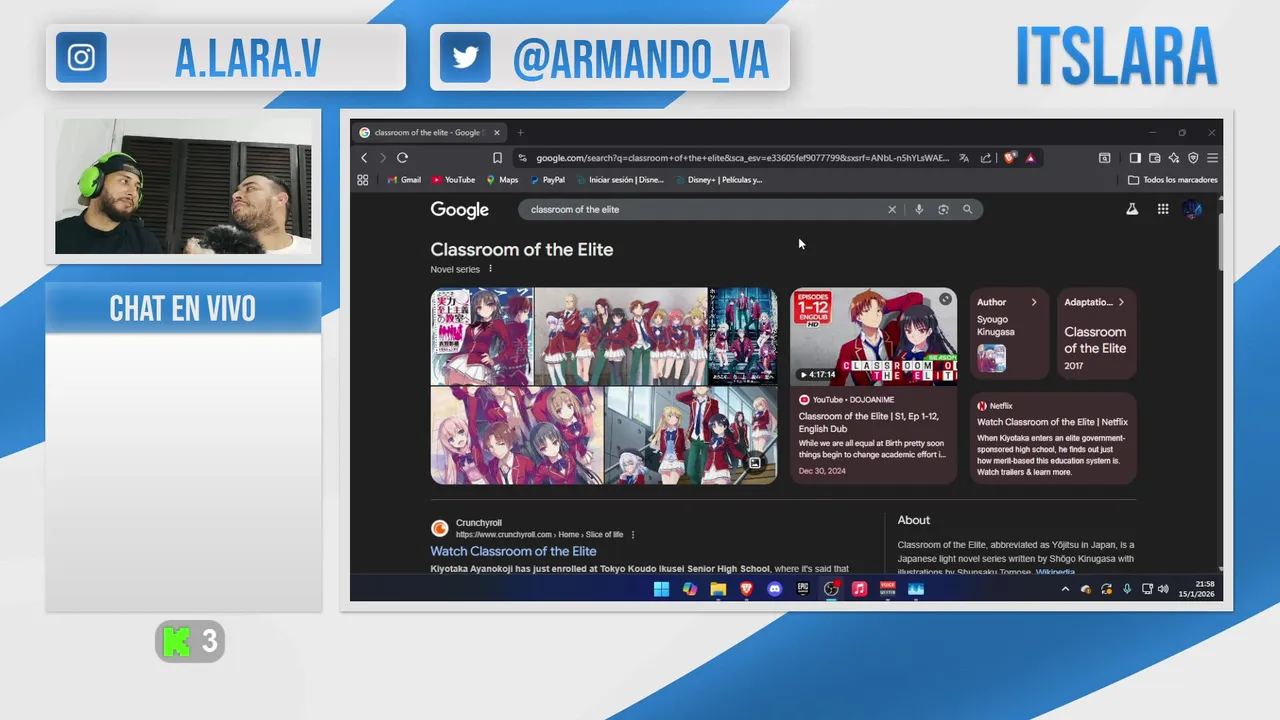1280x720 pixels.
Task: Open a new browser tab
Action: (520, 132)
